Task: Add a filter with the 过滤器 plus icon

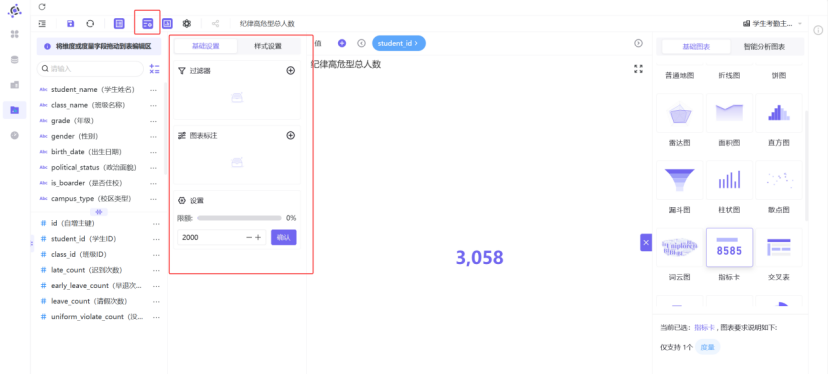Action: click(x=290, y=70)
